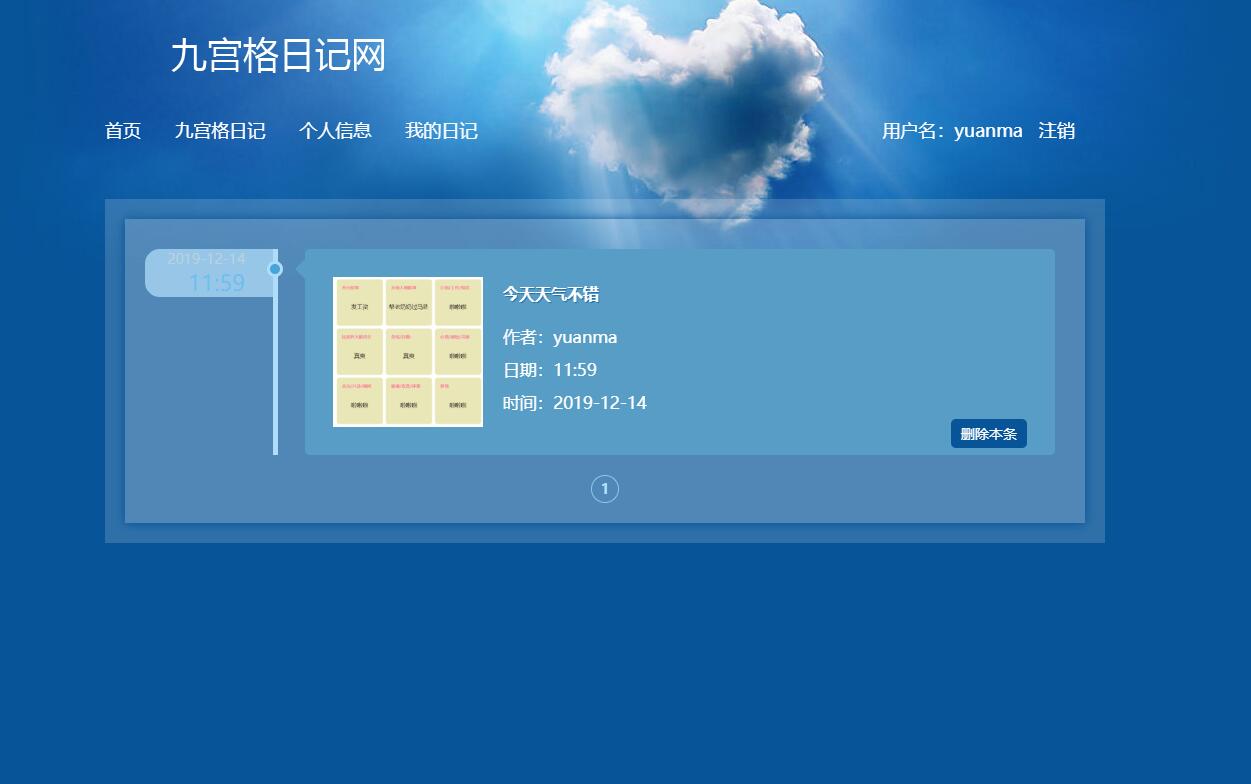Open the 我的日记 page from the navigation bar
The height and width of the screenshot is (784, 1251).
(441, 130)
